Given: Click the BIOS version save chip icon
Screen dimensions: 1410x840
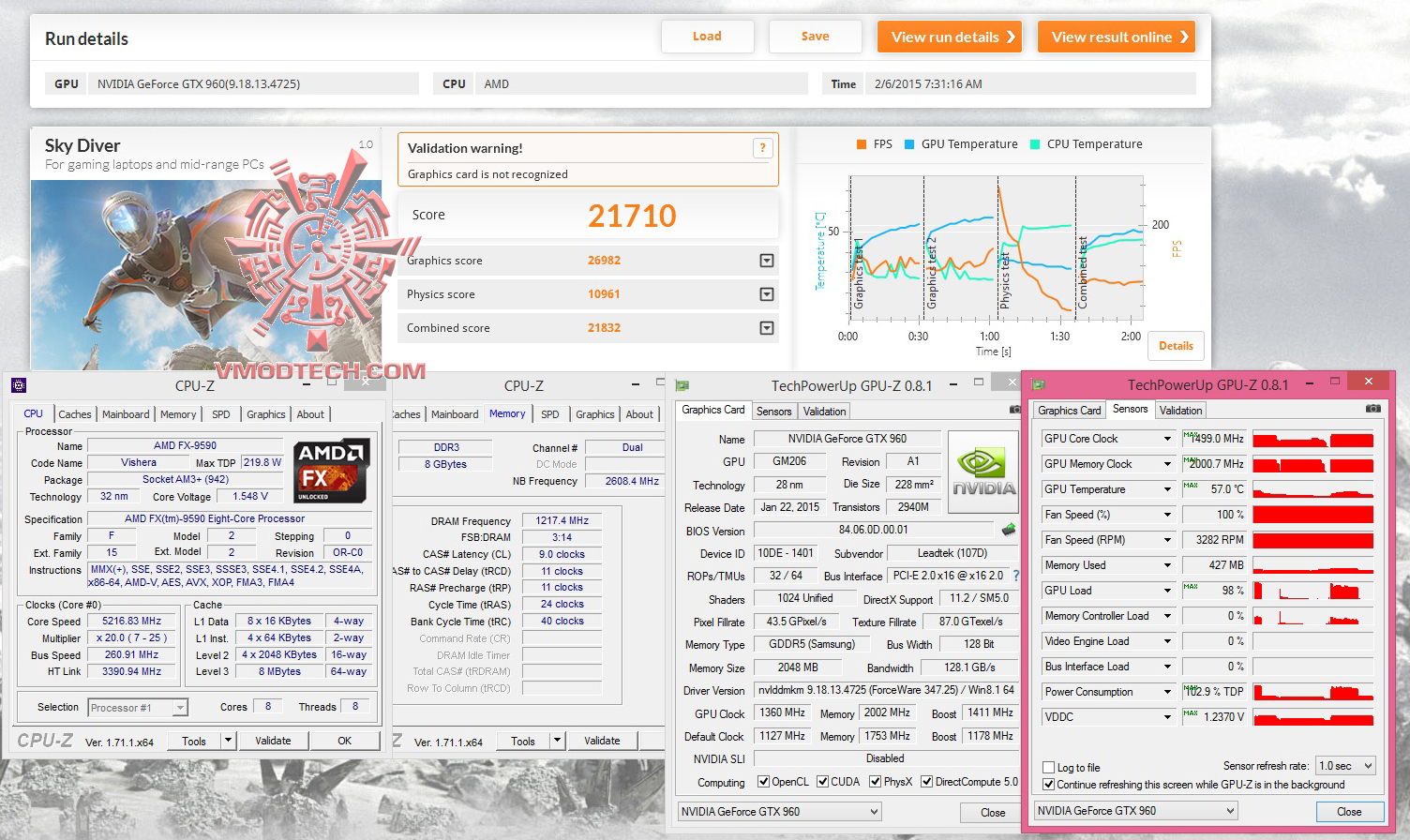Looking at the screenshot, I should (1009, 530).
